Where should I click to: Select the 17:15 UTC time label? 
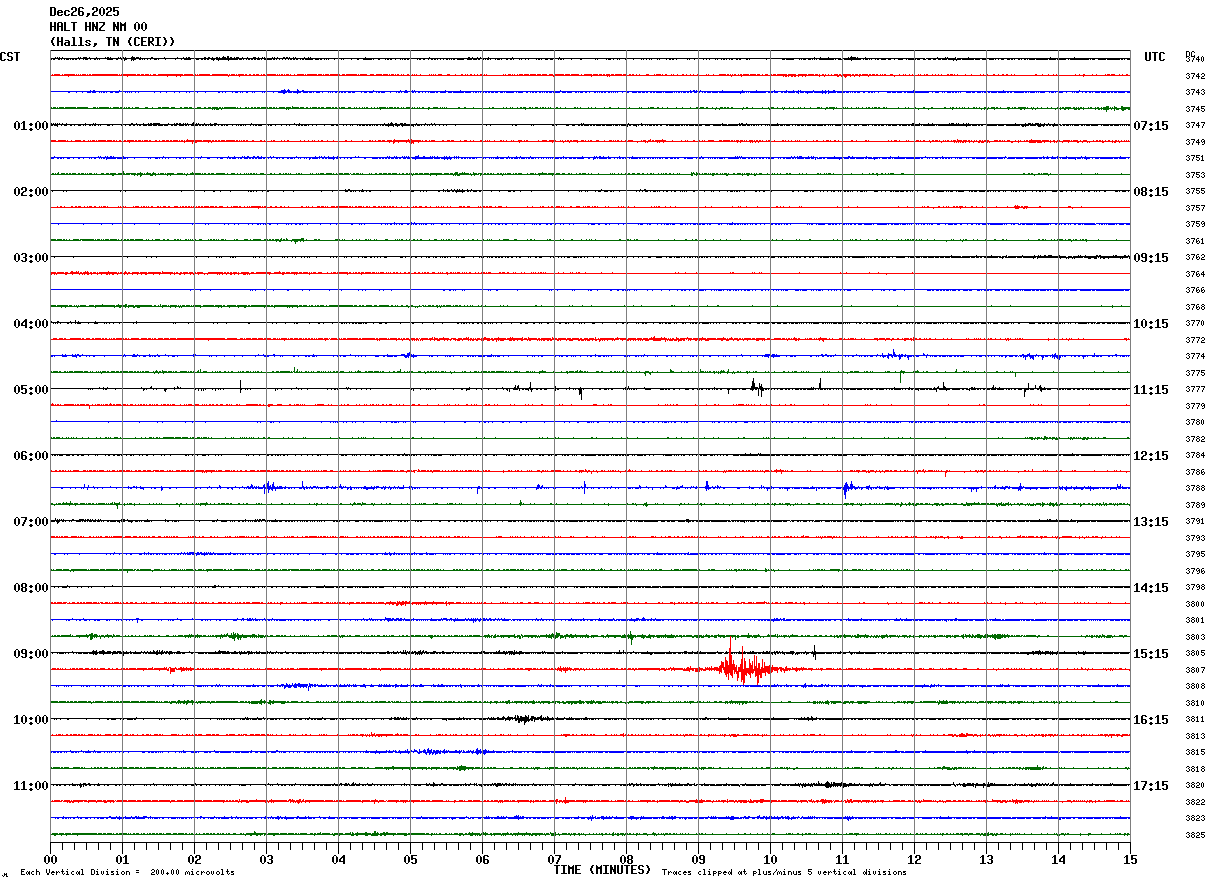click(x=1151, y=786)
